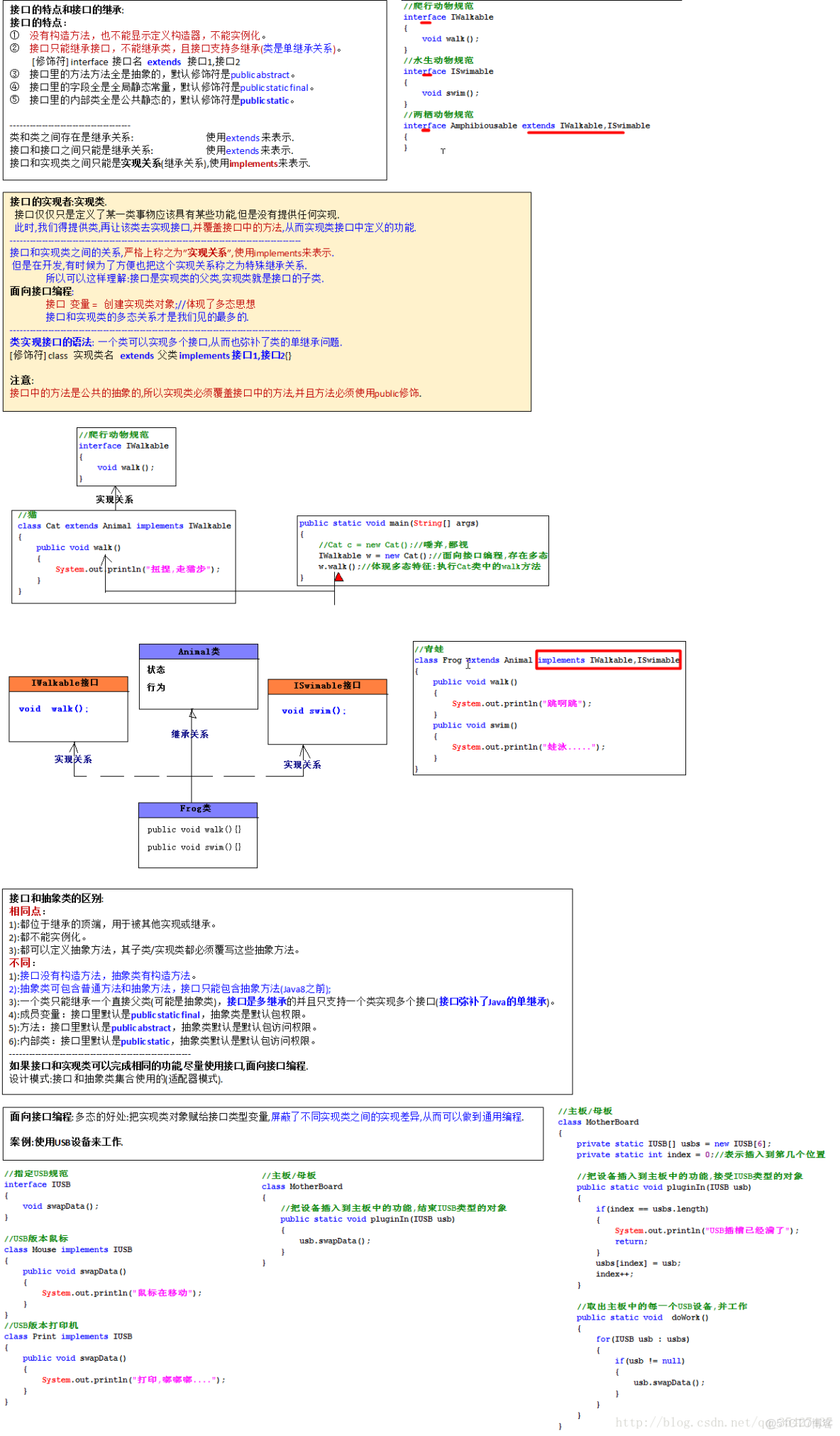Click the red '相同点:' label
The height and width of the screenshot is (1436, 840).
point(27,911)
